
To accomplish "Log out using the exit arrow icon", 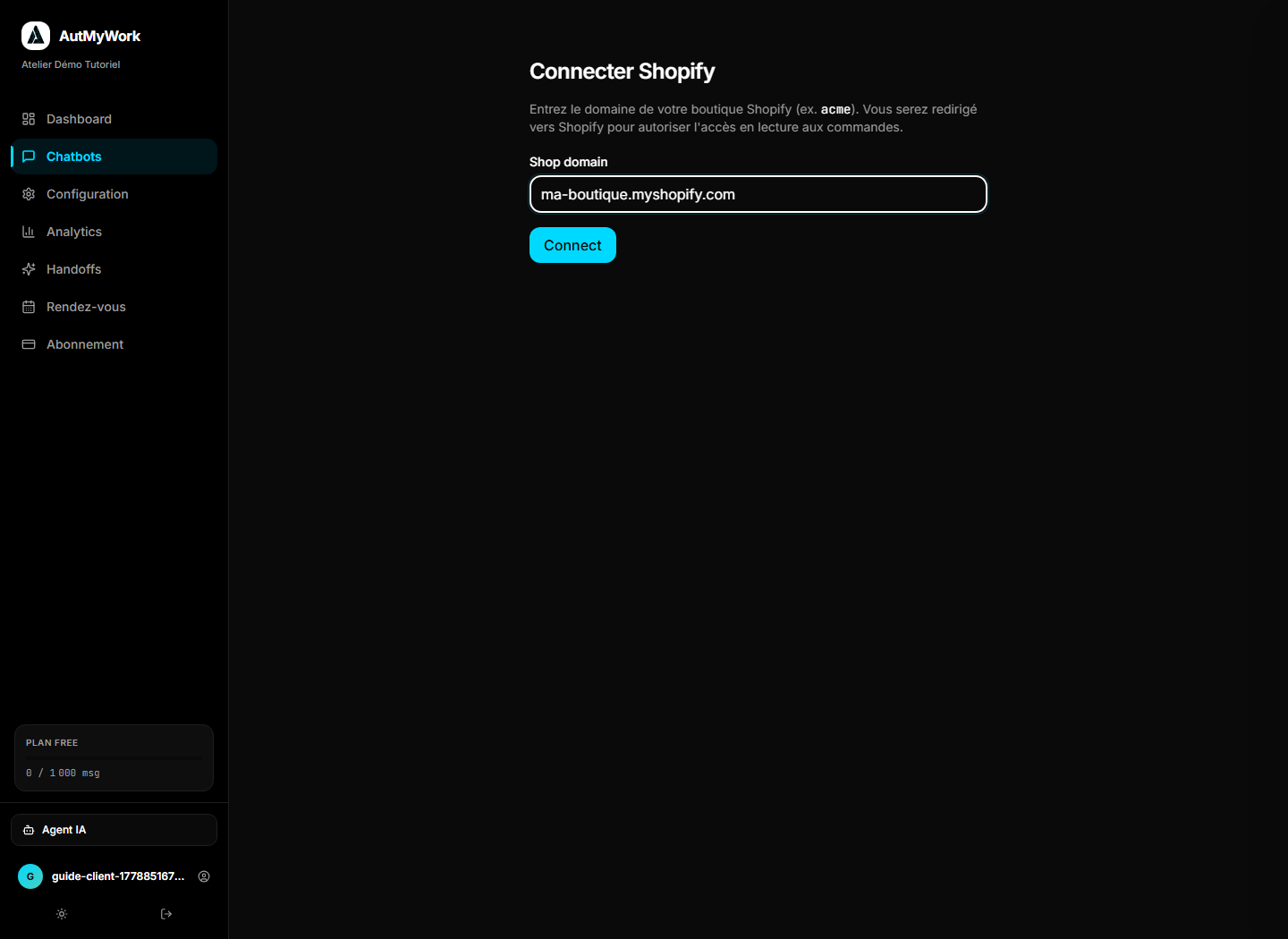I will (166, 914).
